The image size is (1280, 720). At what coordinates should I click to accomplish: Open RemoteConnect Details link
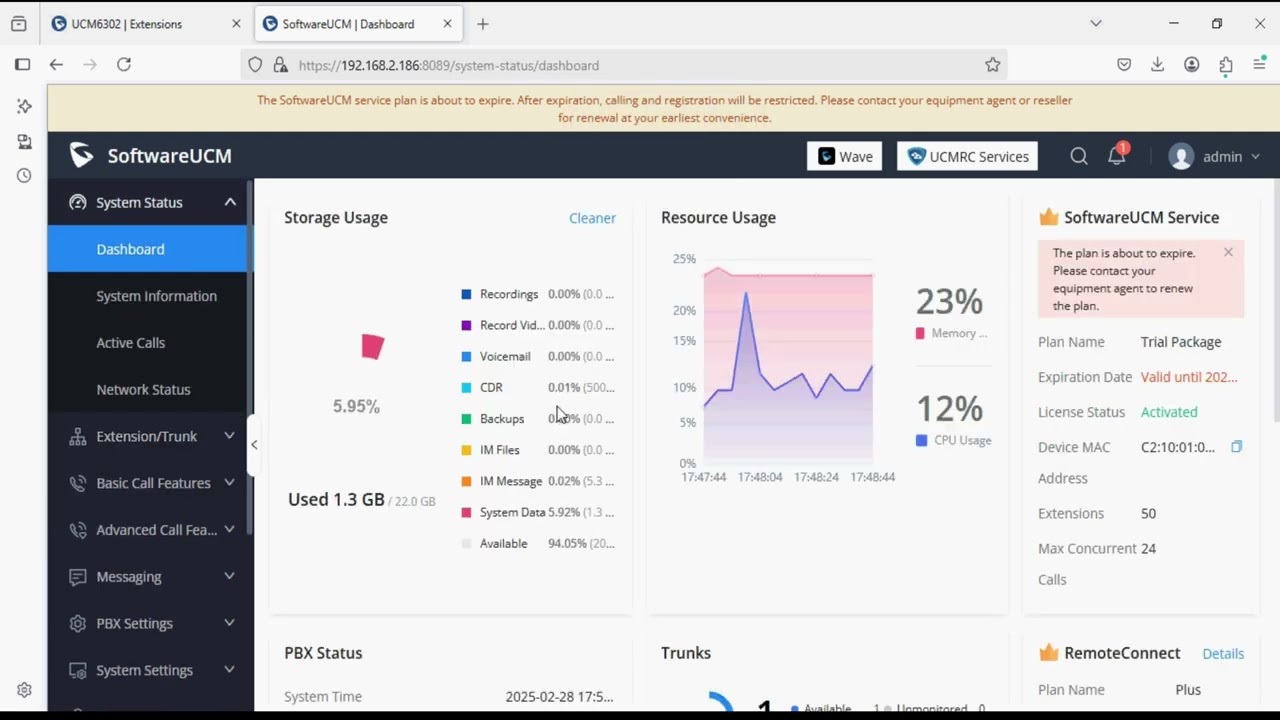(x=1223, y=653)
